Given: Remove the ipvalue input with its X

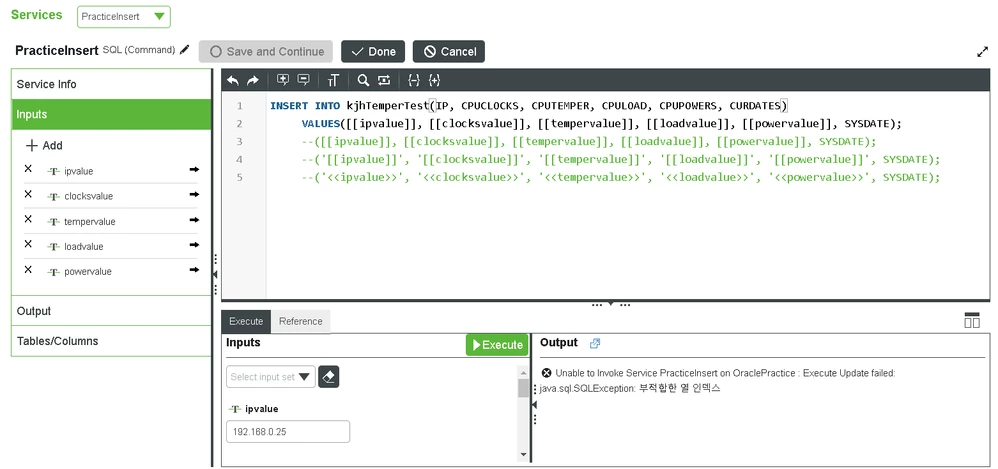Looking at the screenshot, I should (28, 169).
